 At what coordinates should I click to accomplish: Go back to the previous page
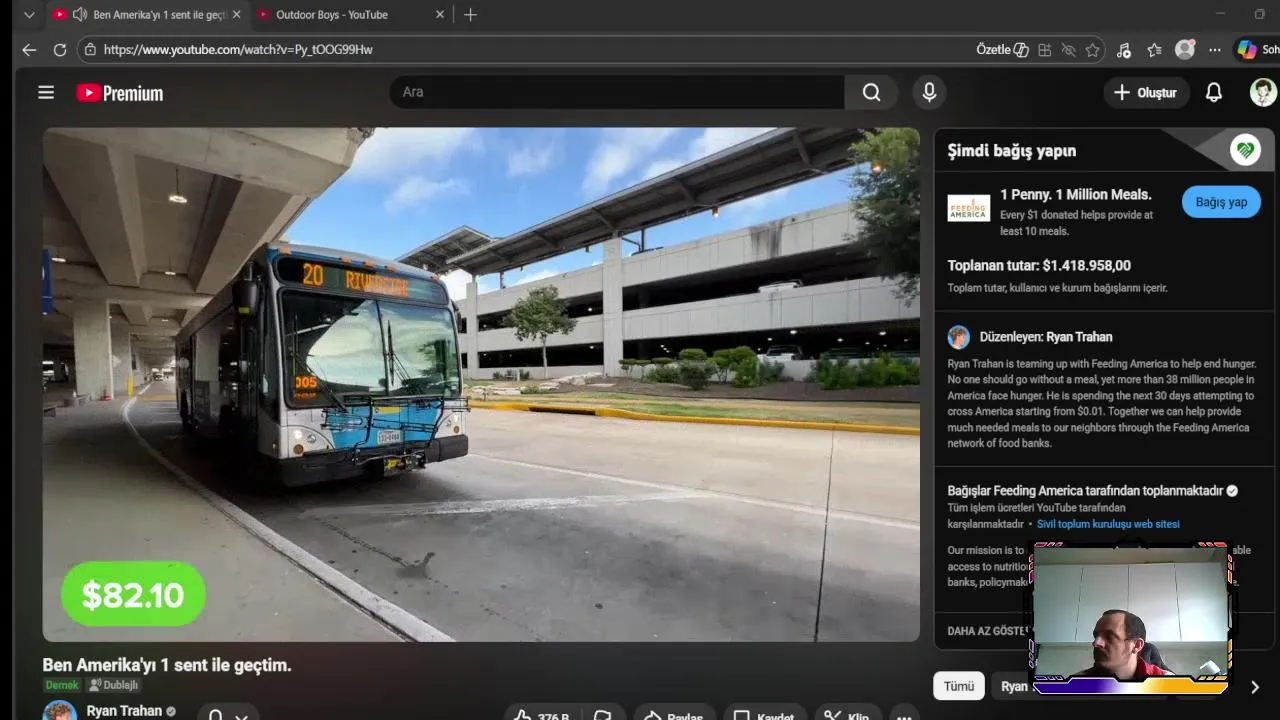coord(29,49)
